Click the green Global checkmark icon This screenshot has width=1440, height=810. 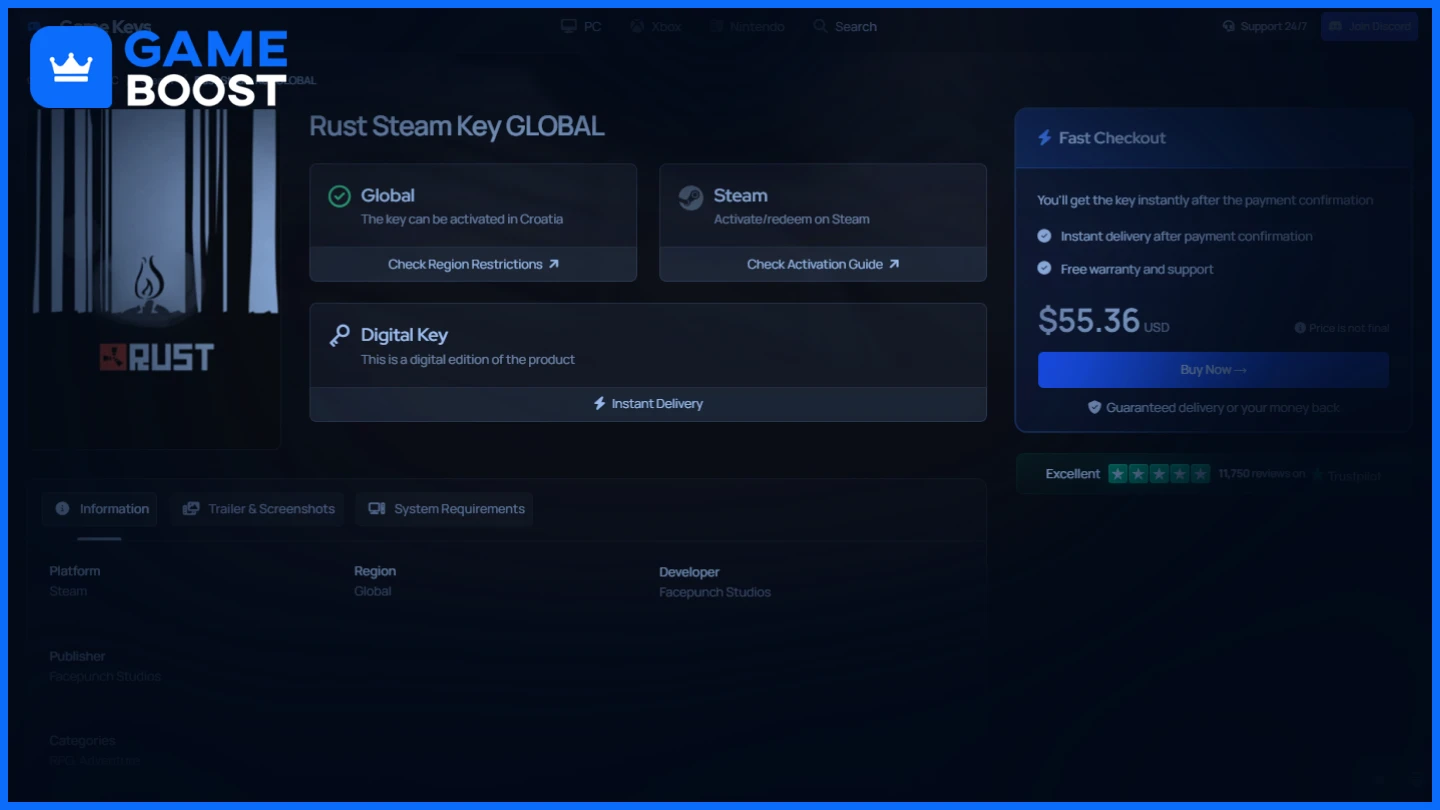(339, 196)
